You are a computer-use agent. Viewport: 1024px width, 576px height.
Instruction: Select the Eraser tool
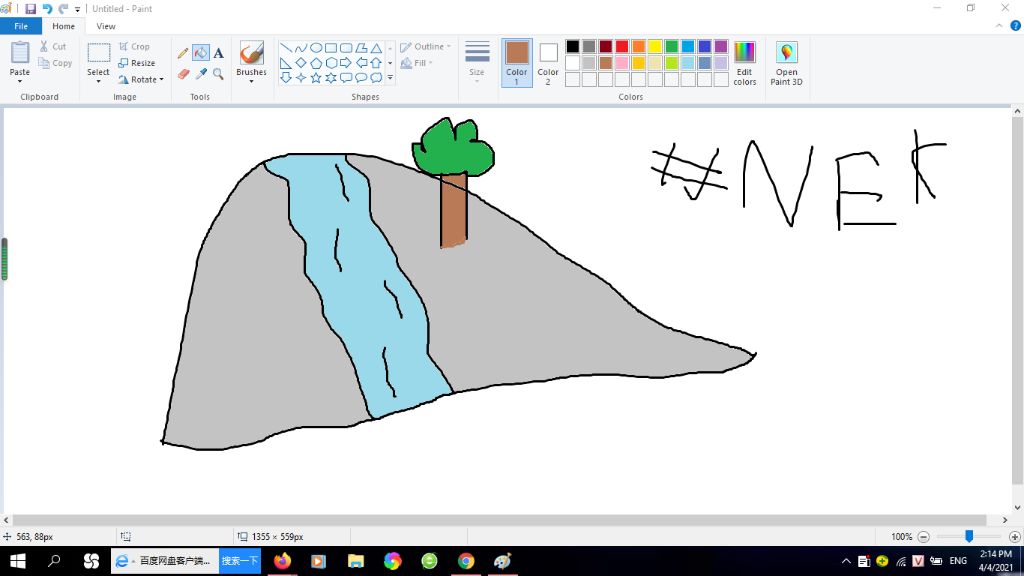click(x=183, y=74)
